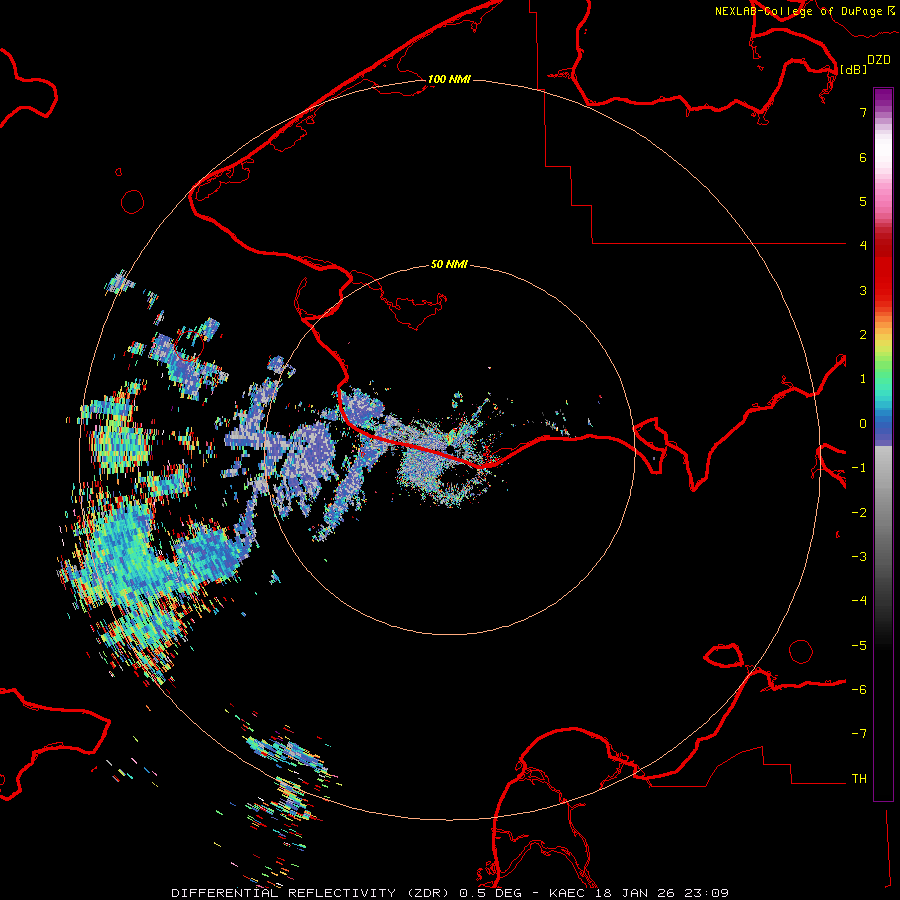Click the NEXLAB-College of DuPage credit text

point(805,11)
